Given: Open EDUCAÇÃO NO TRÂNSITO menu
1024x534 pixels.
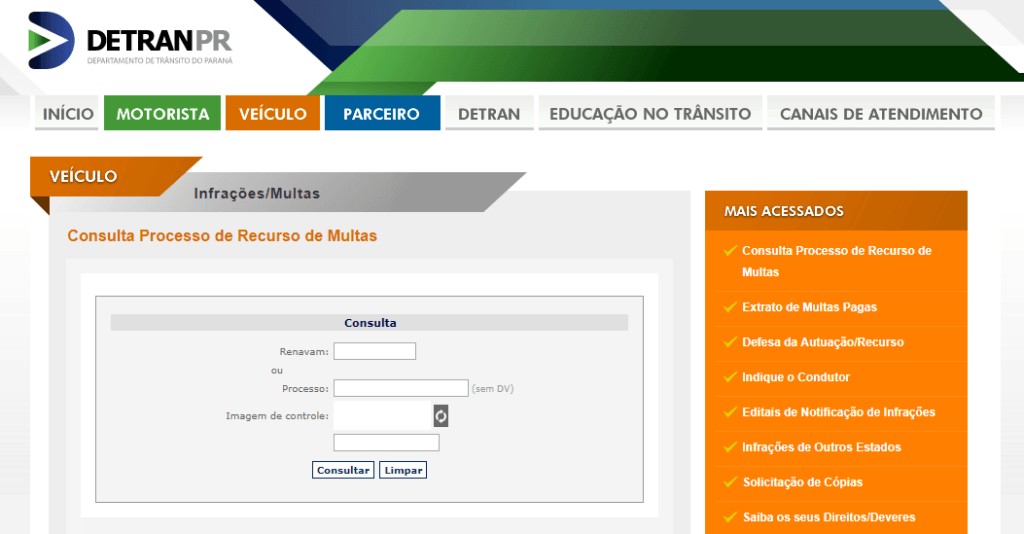Looking at the screenshot, I should click(650, 114).
